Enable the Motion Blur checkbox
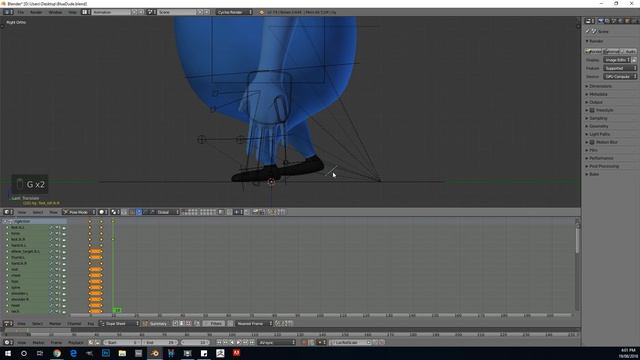This screenshot has width=640, height=360. tap(592, 142)
